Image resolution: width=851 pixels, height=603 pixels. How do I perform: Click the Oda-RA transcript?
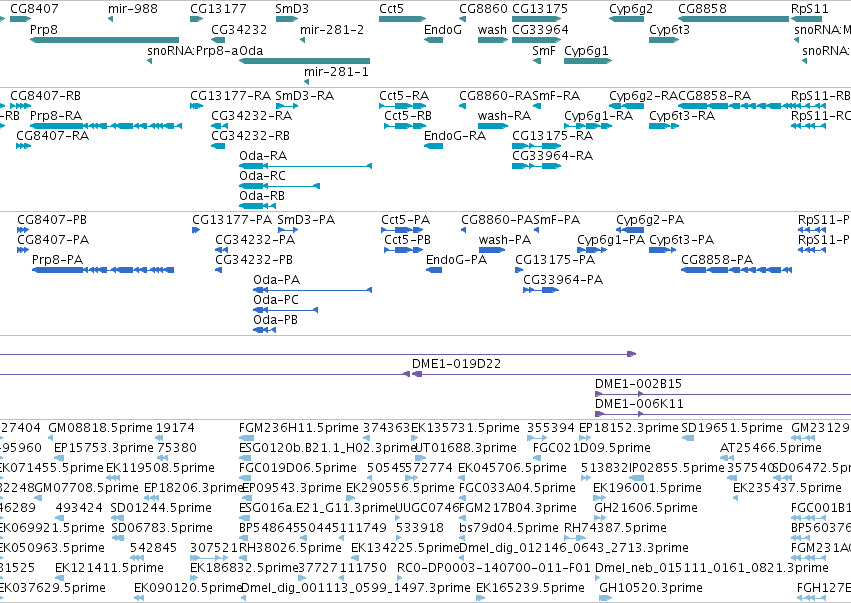coord(306,166)
